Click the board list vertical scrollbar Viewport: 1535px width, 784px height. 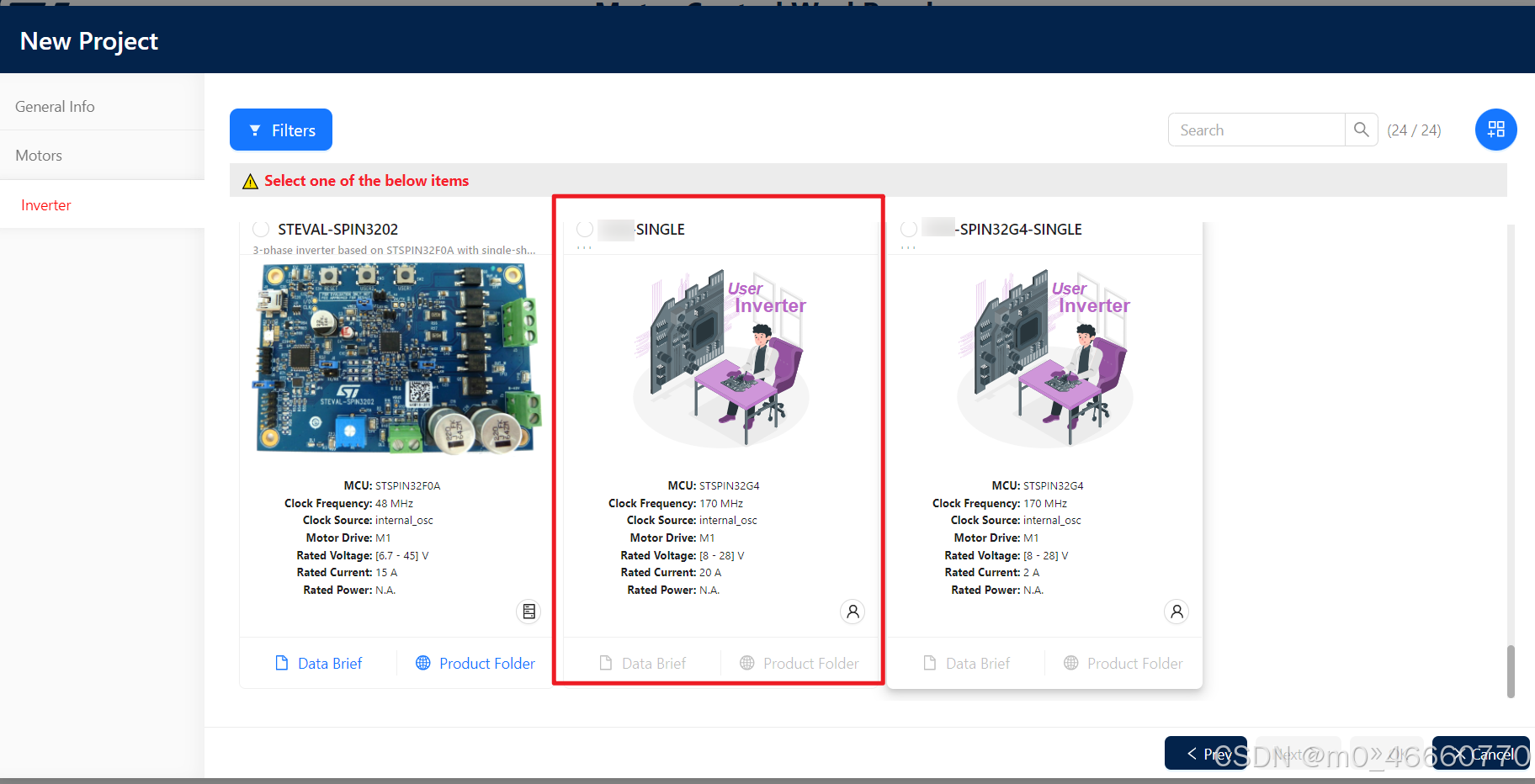(1511, 671)
